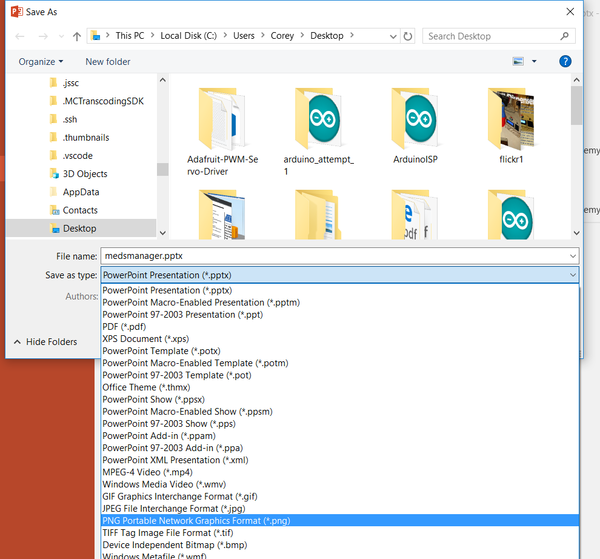Choose PowerPoint Macro-Enabled Show (*.ppsm)

coord(340,412)
